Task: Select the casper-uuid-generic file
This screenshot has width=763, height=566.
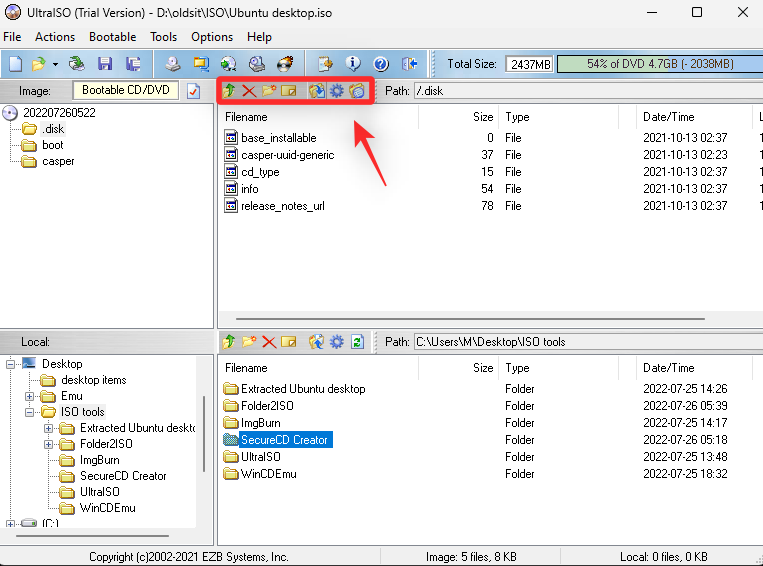Action: [x=288, y=155]
